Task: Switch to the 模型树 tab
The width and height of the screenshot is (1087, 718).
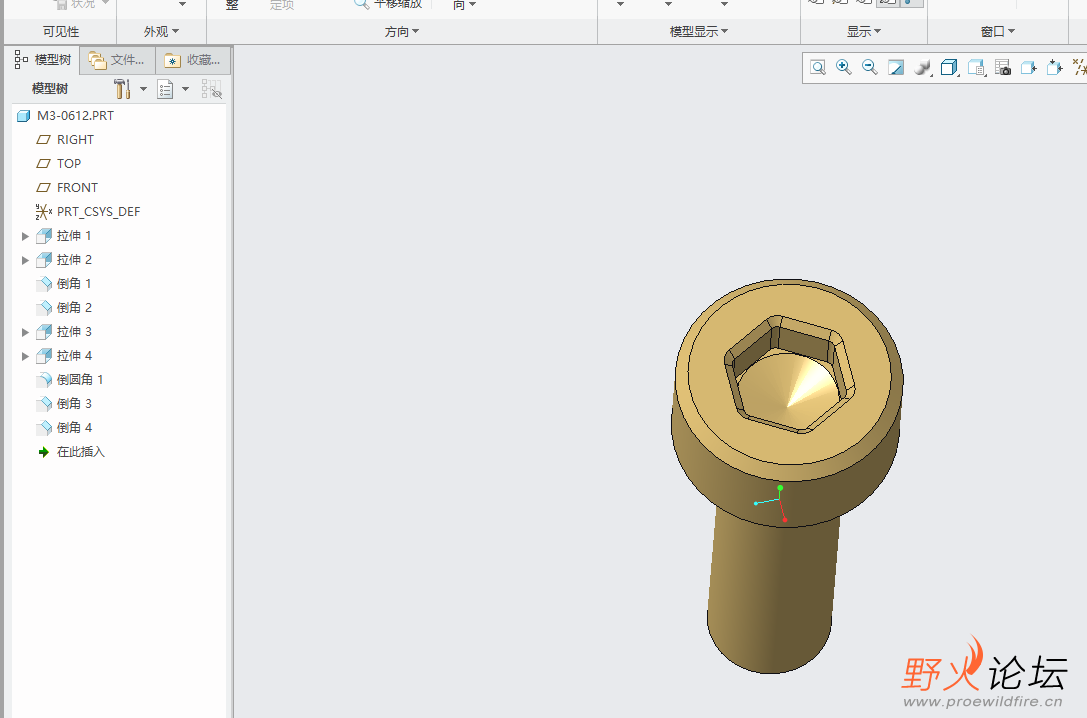Action: [43, 60]
